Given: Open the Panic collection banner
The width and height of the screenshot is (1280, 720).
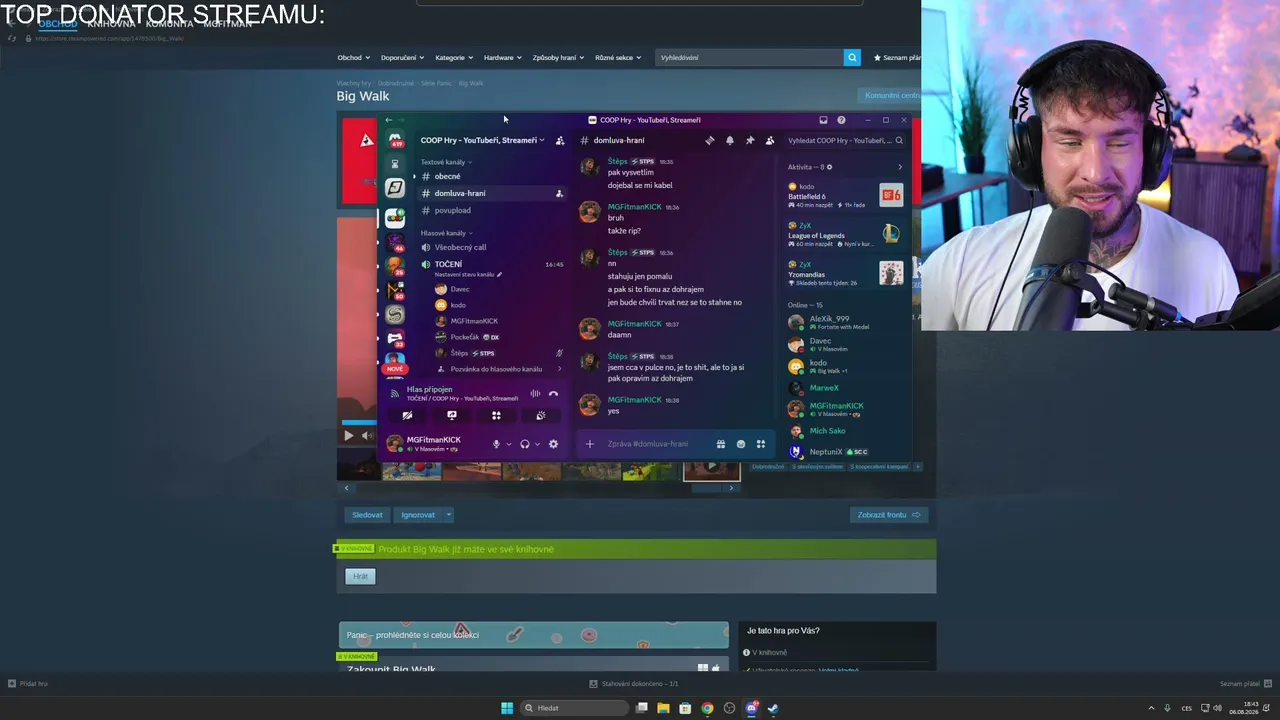Looking at the screenshot, I should 533,635.
